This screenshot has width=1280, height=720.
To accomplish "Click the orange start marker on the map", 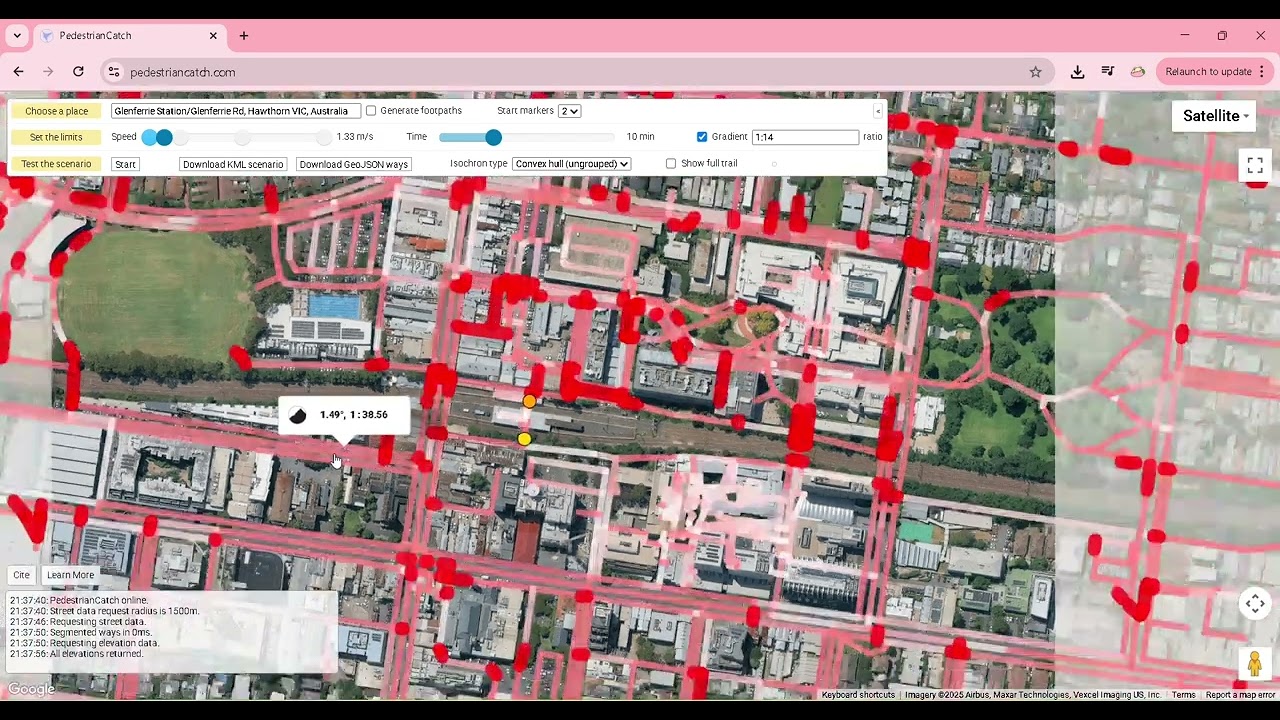I will [529, 401].
